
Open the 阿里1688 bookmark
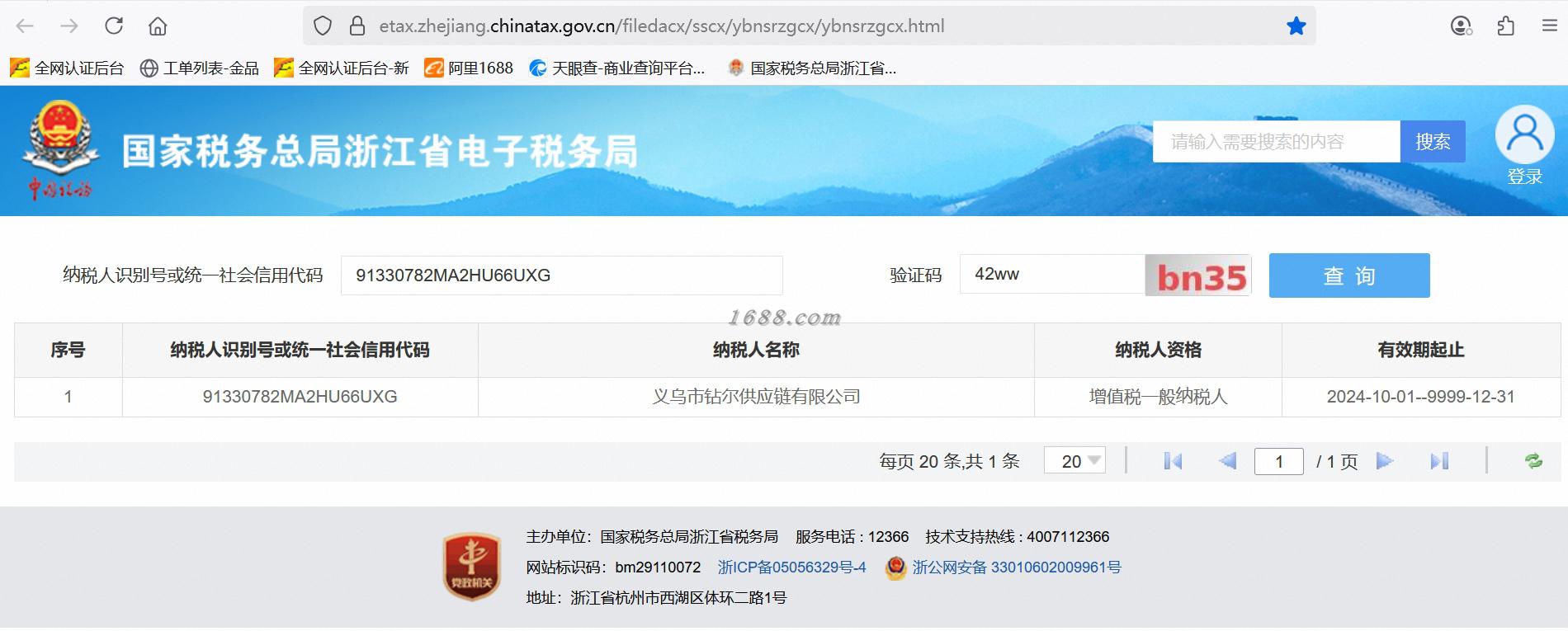[469, 68]
